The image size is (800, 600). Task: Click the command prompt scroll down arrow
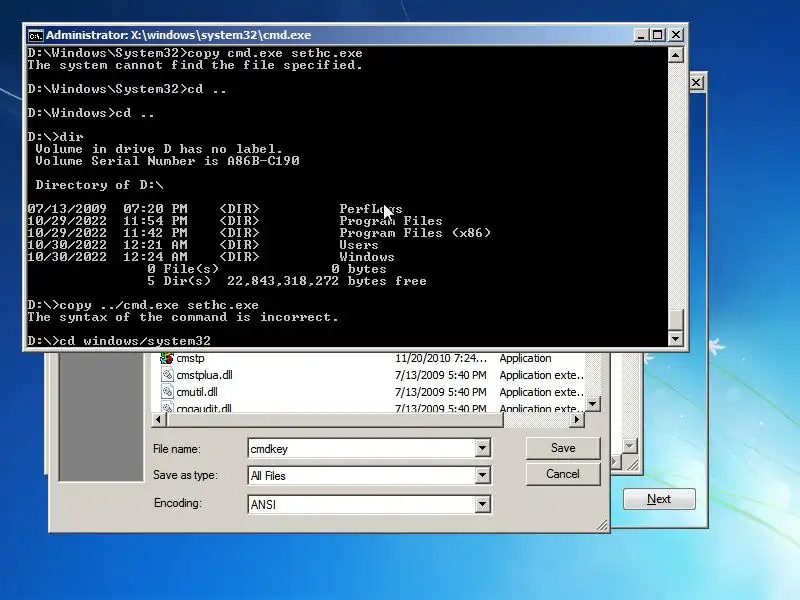coord(676,338)
